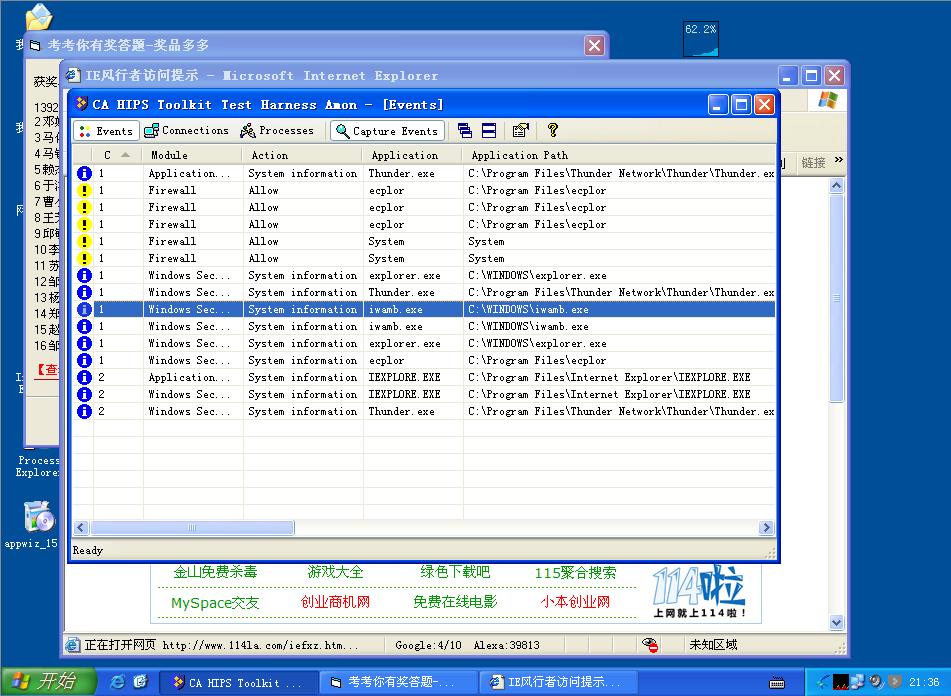This screenshot has height=696, width=951.
Task: Click right arrow of horizontal scrollbar
Action: point(767,527)
